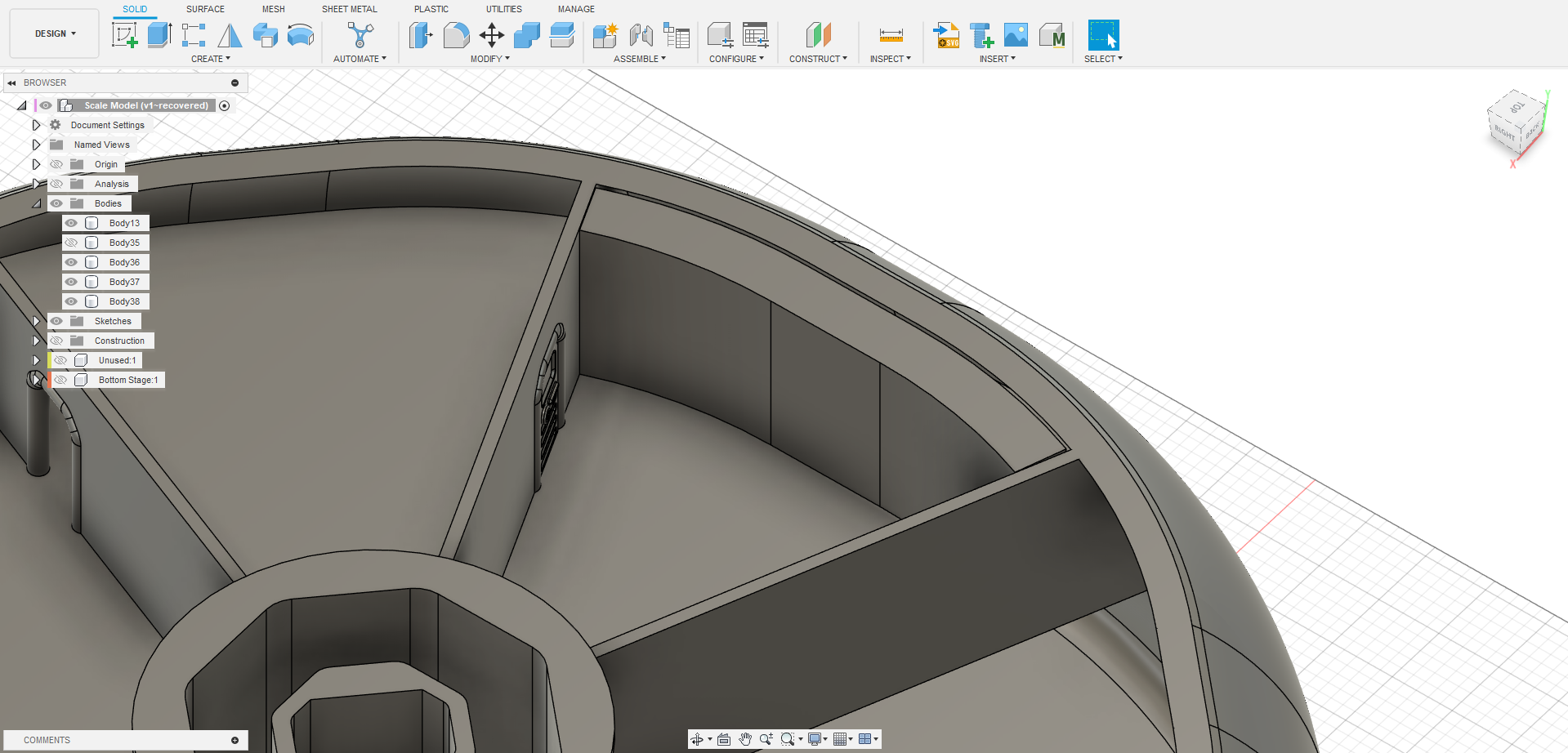Select the Mirror tool in Create group

230,35
